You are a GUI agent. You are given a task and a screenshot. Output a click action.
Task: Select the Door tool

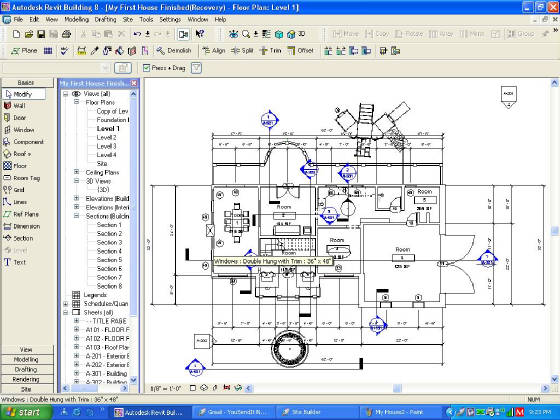tap(15, 118)
